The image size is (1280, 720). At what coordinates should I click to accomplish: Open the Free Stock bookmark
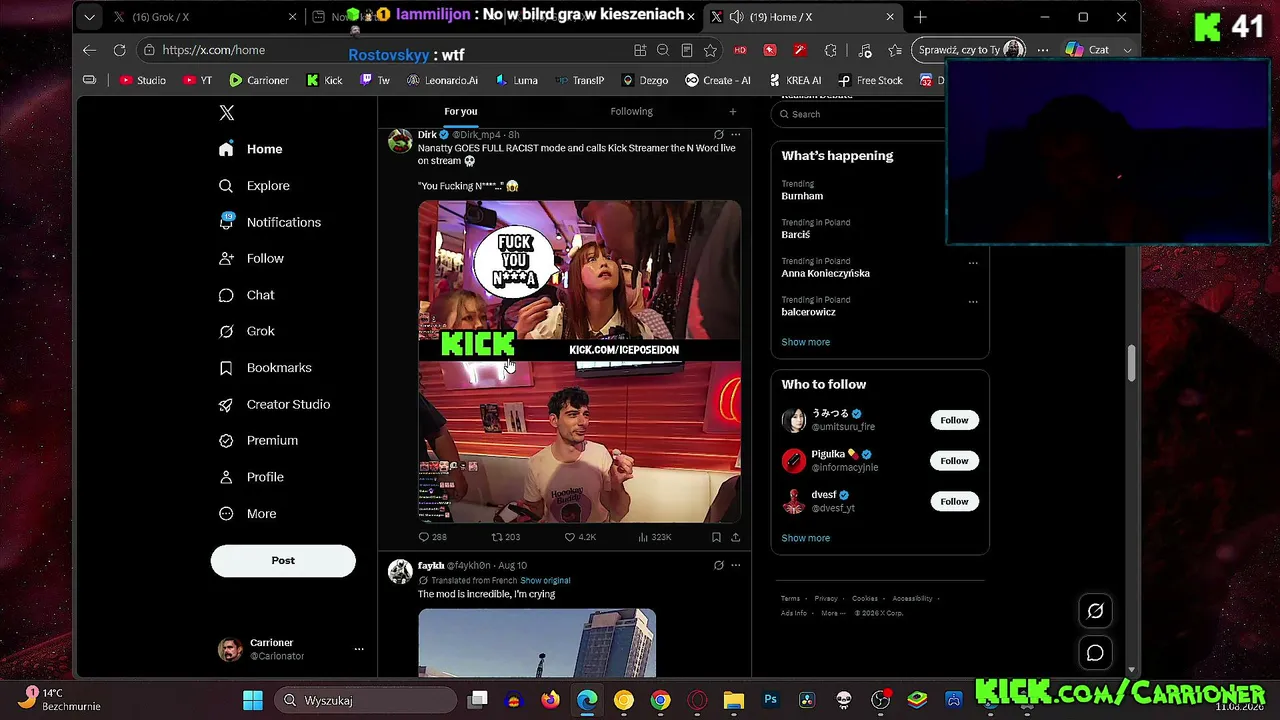870,80
